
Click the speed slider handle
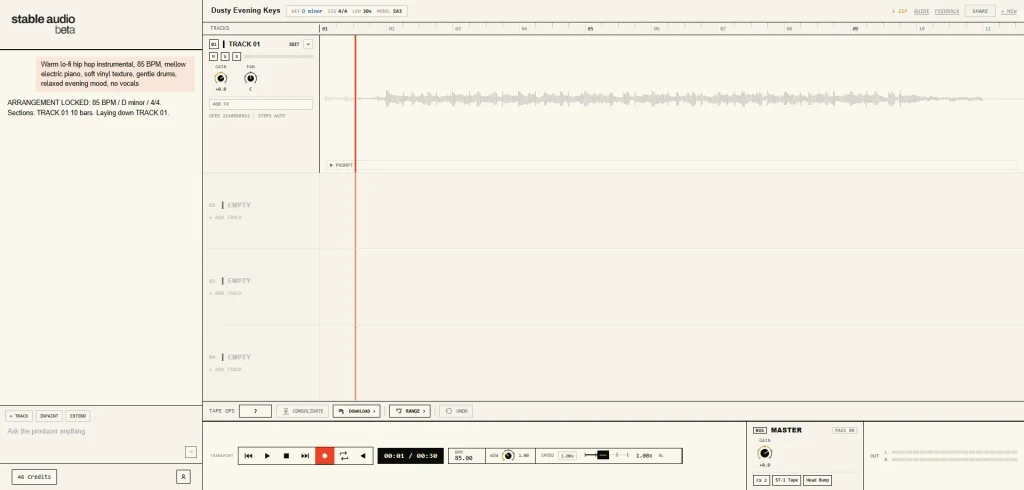603,455
